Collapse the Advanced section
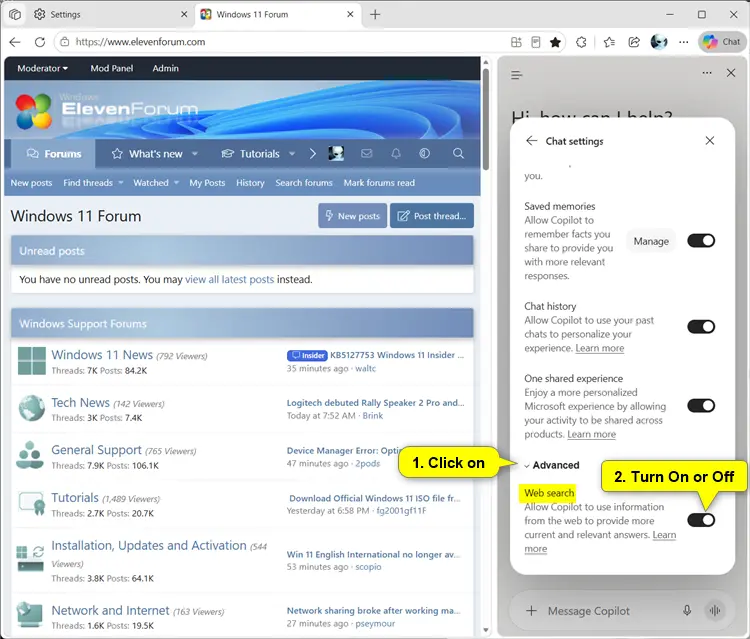The height and width of the screenshot is (639, 750). point(551,465)
